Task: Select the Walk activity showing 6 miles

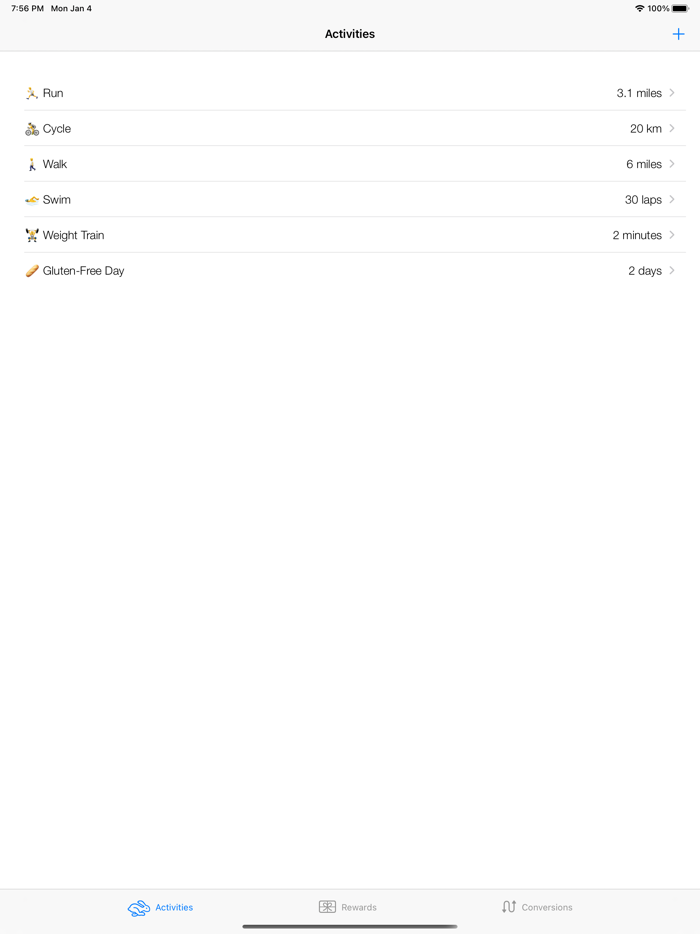Action: pos(350,164)
